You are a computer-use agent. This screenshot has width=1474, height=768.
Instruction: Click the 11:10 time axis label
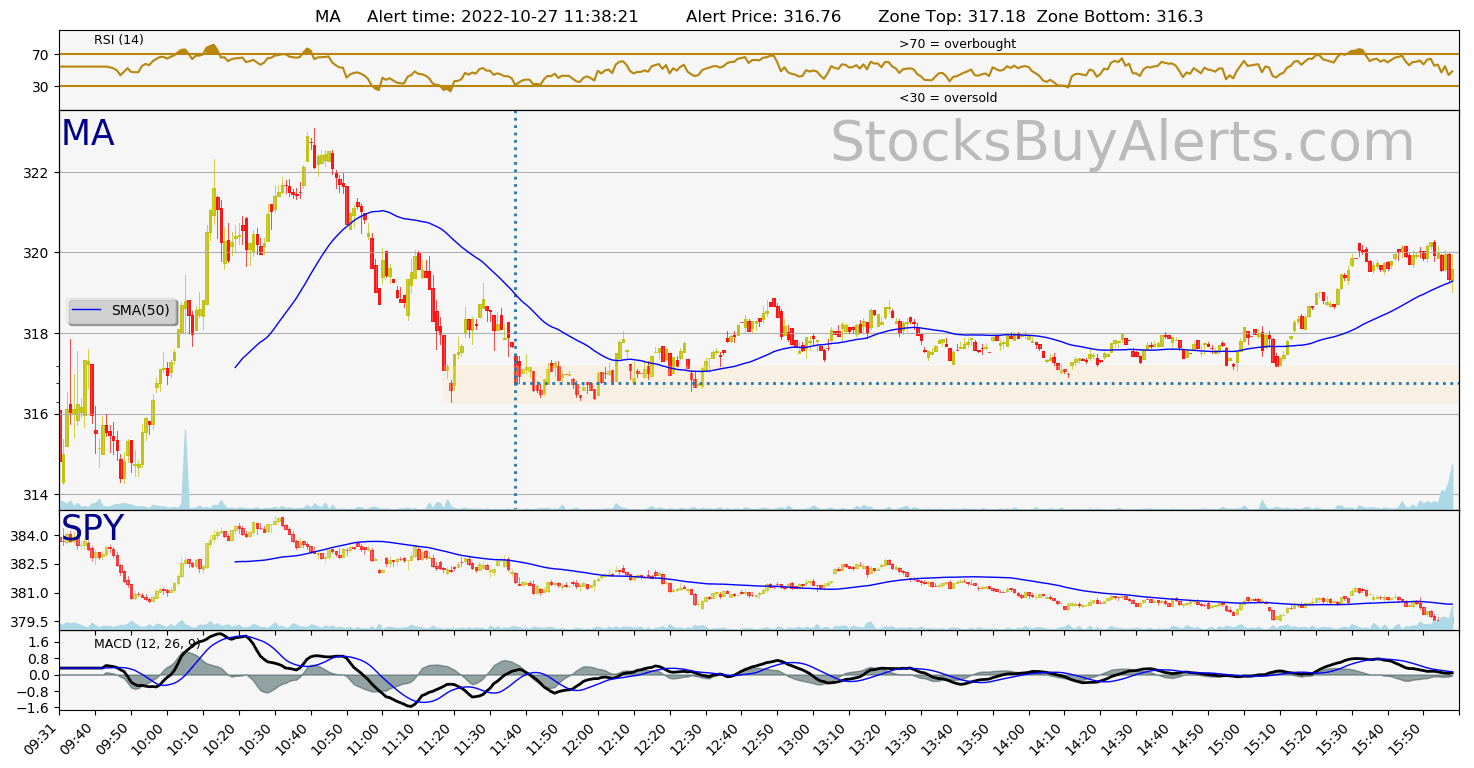click(401, 738)
